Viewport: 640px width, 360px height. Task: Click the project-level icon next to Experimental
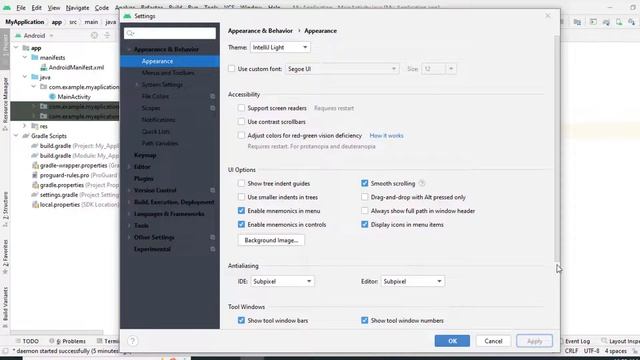[213, 249]
